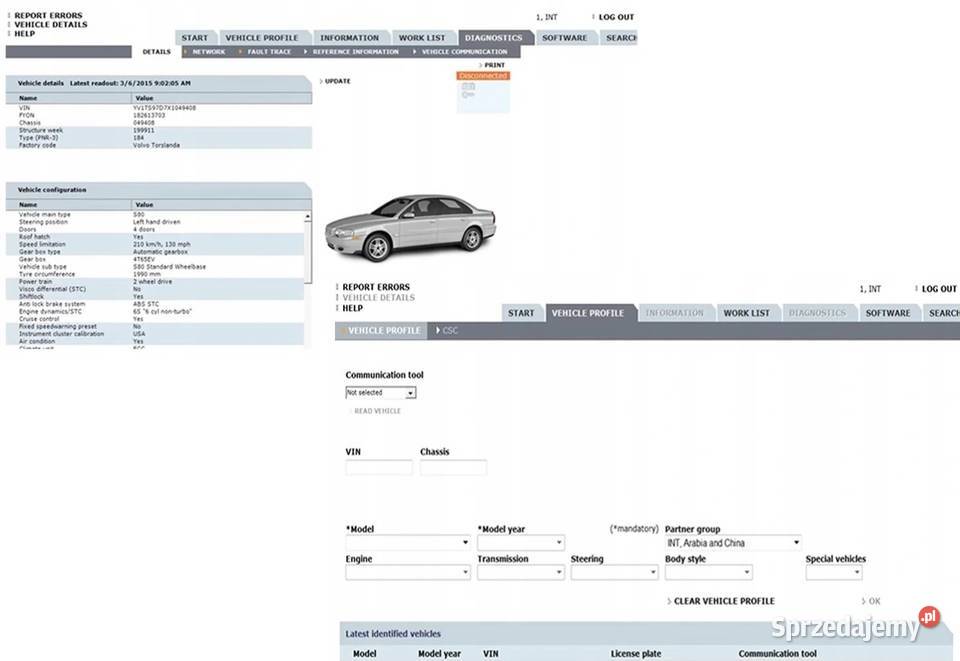Click REPORT ERRORS in lower window

376,287
